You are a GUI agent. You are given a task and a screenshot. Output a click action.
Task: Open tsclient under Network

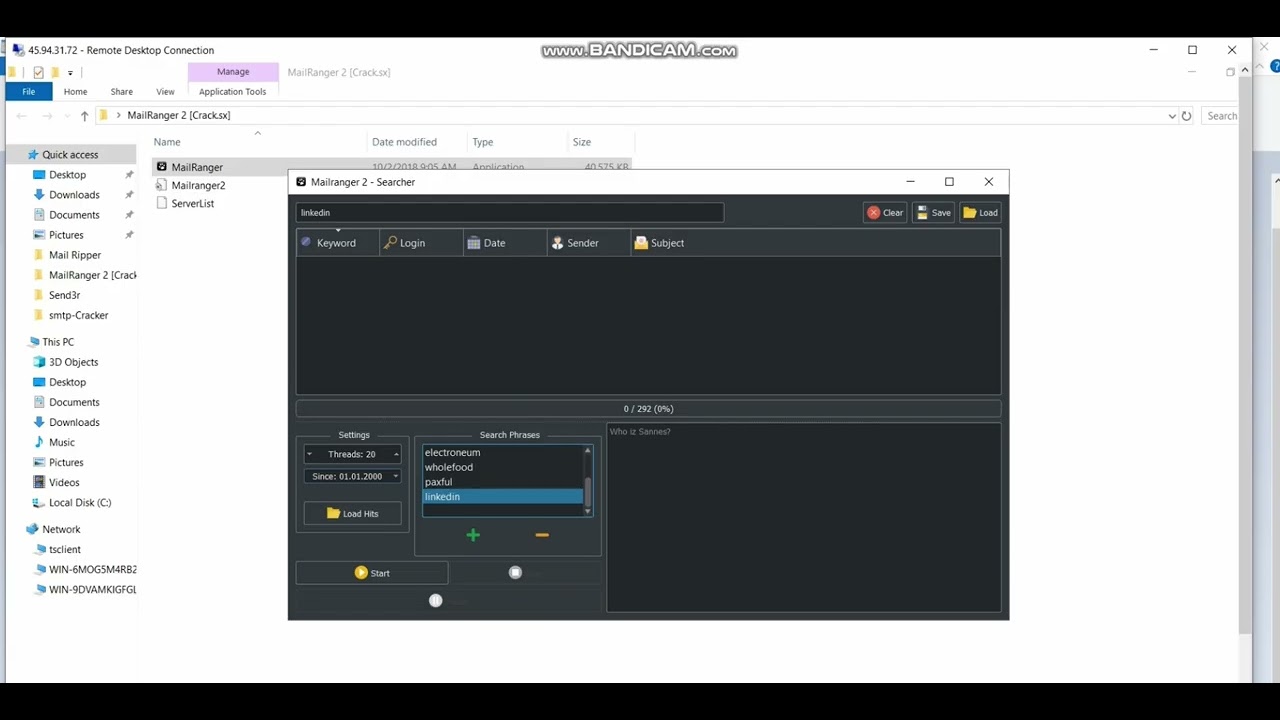tap(64, 549)
